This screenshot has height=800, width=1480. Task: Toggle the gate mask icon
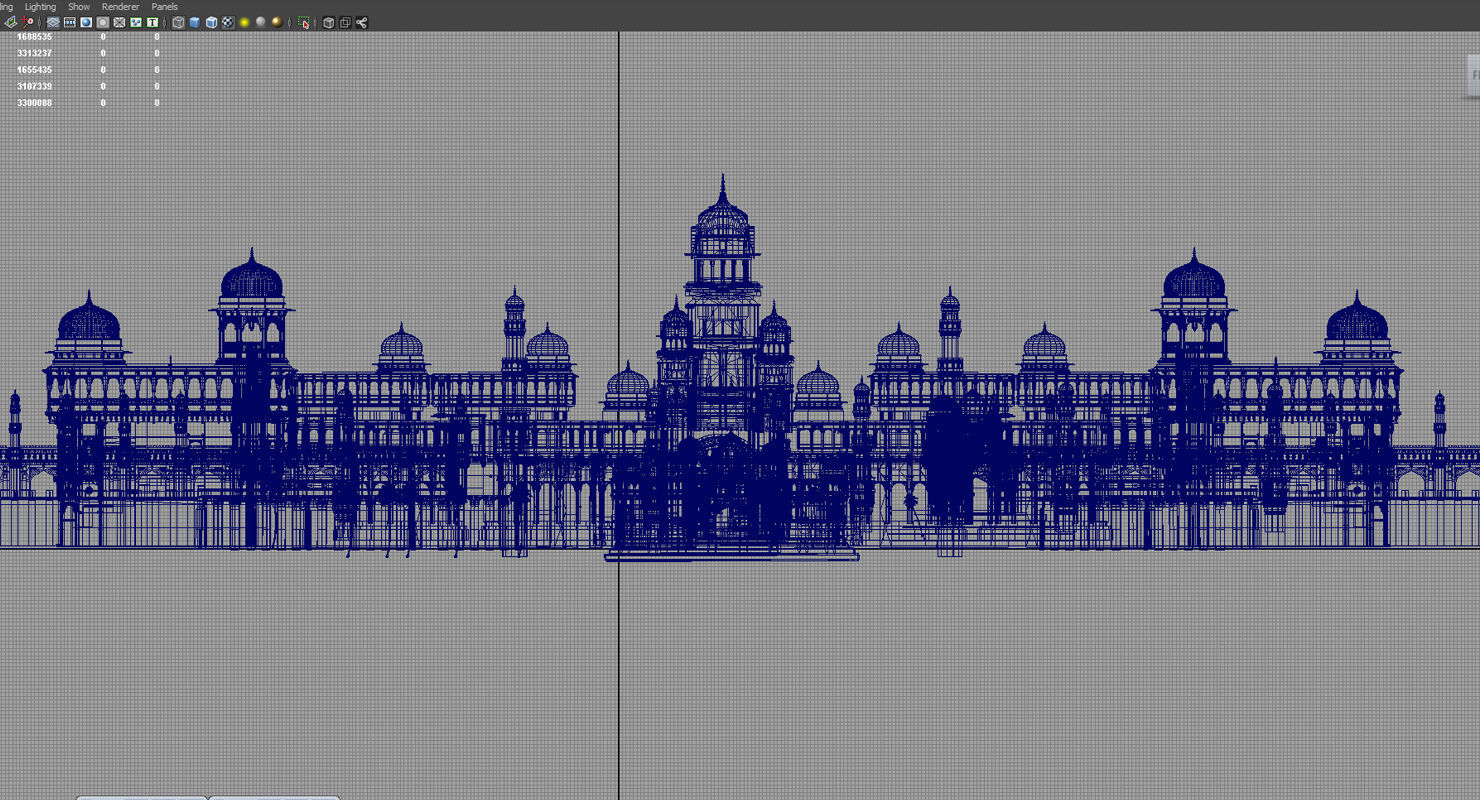[x=103, y=22]
